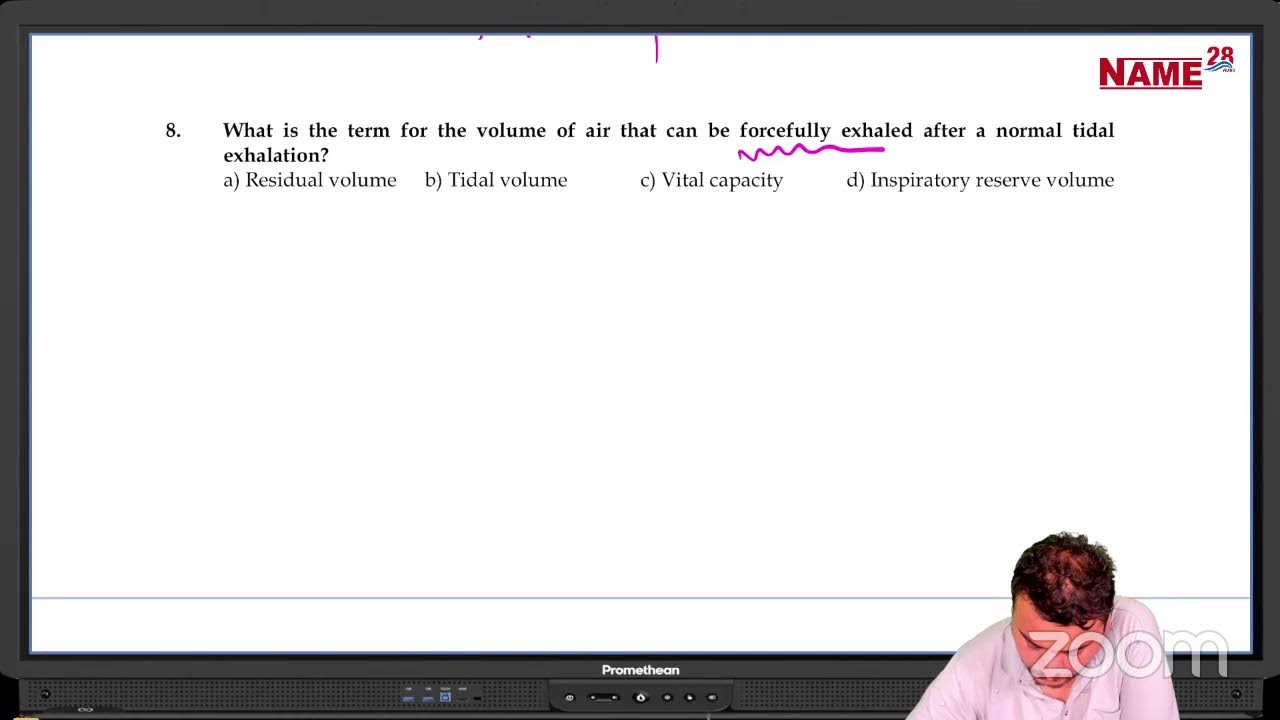Tap the panel volume rocker control

pyautogui.click(x=605, y=697)
